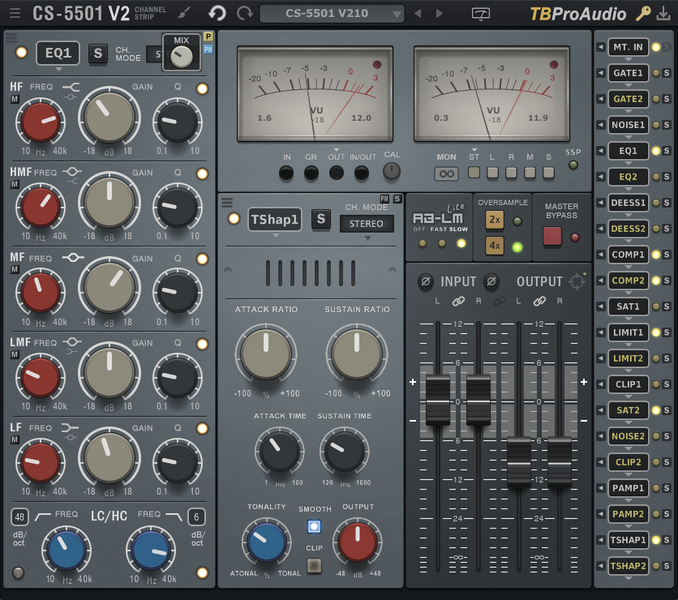Select COMP1 in the module chain
678x600 pixels.
[628, 255]
